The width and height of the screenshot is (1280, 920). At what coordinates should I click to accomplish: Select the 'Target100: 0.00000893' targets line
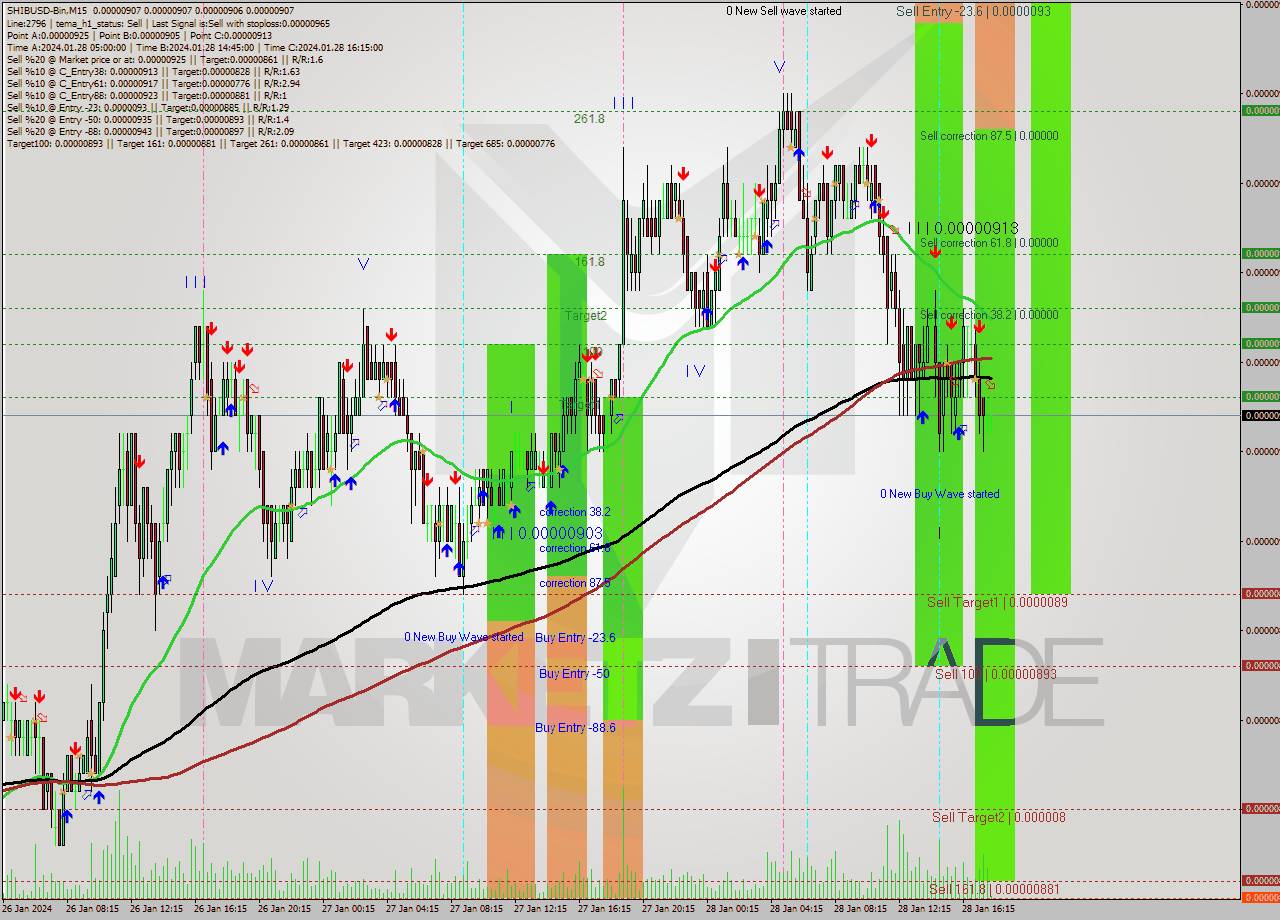280,143
